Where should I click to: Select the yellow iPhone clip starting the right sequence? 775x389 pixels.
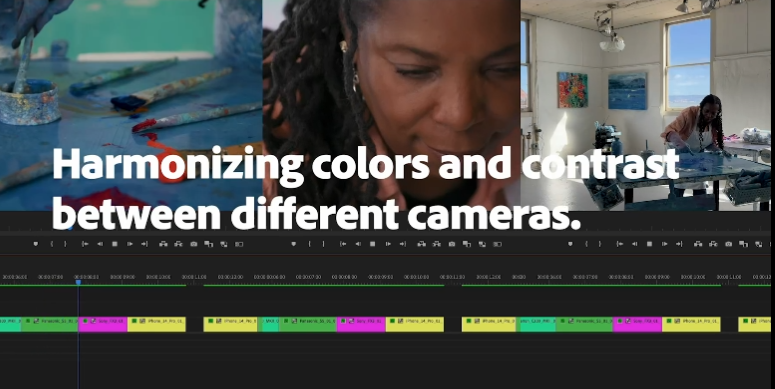489,324
